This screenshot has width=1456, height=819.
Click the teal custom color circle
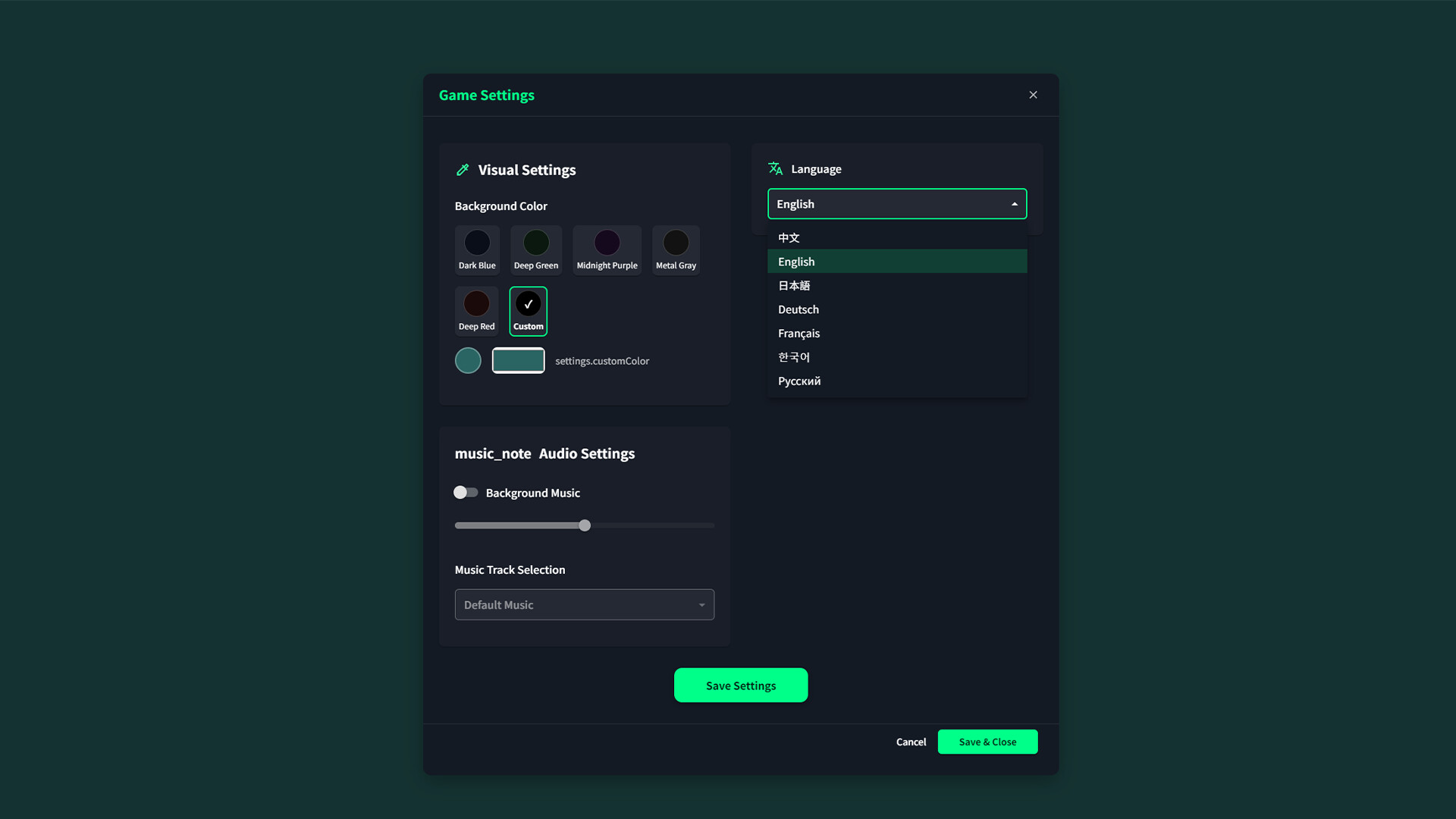pos(468,360)
